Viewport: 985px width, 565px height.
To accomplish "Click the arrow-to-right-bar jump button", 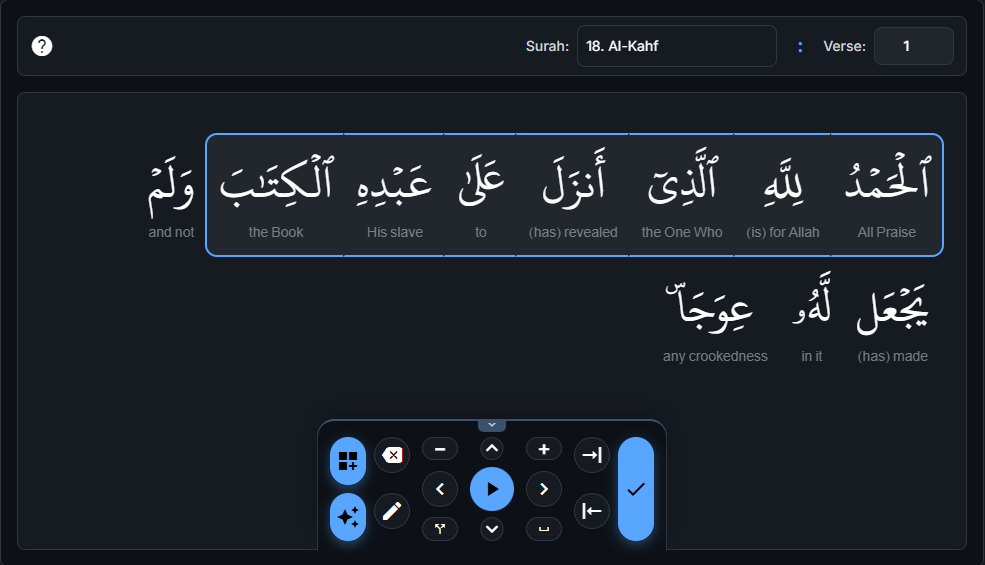I will tap(592, 455).
